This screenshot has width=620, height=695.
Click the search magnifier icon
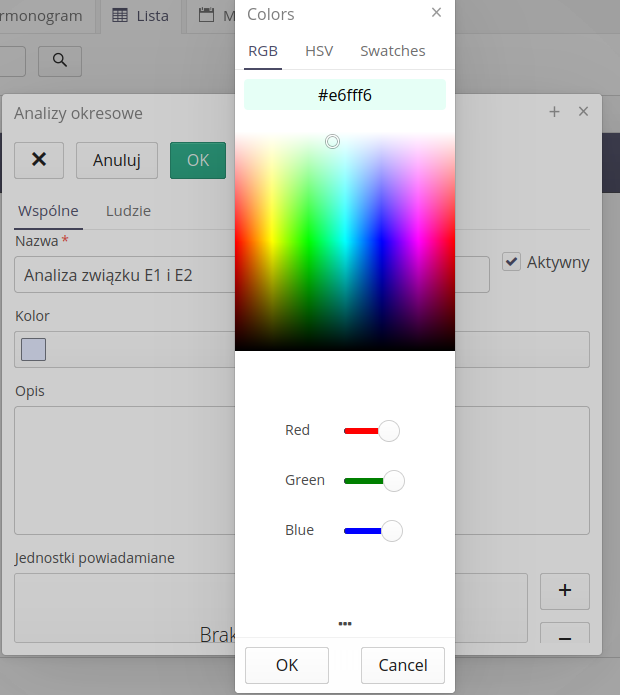60,61
